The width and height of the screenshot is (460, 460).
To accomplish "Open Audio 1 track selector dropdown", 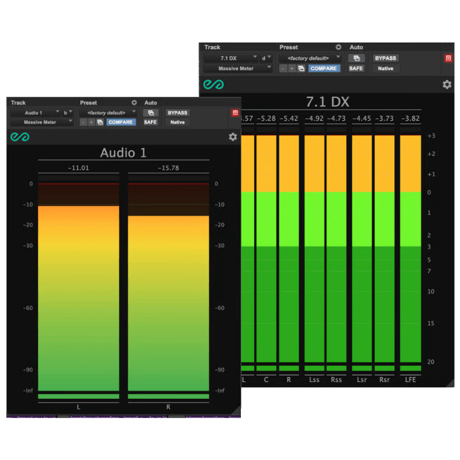I will click(x=35, y=113).
